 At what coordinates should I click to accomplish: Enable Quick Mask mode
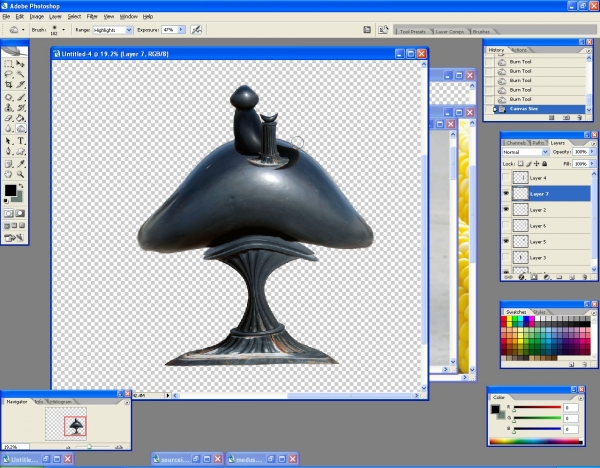[20, 213]
